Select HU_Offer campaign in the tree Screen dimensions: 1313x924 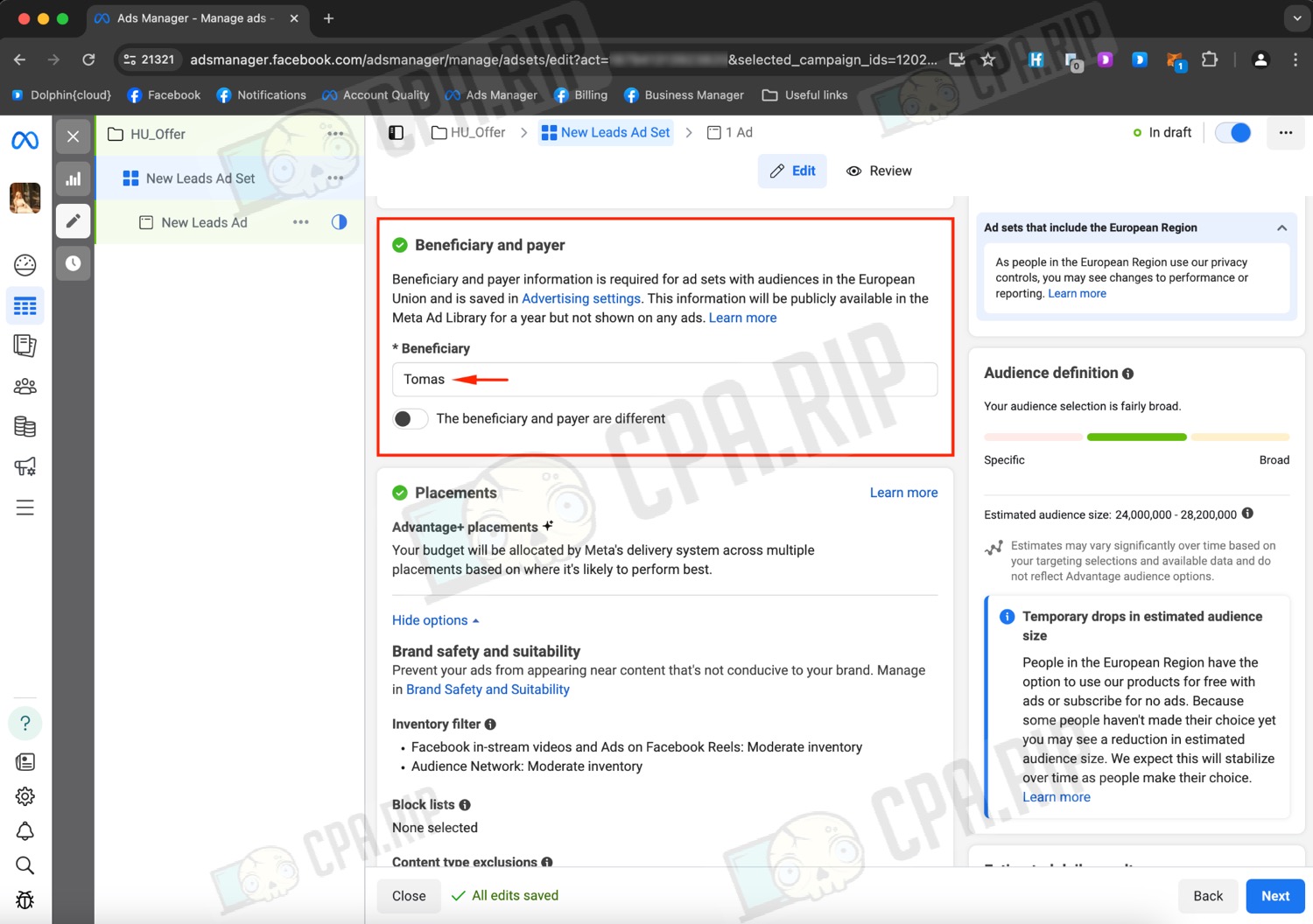coord(158,134)
